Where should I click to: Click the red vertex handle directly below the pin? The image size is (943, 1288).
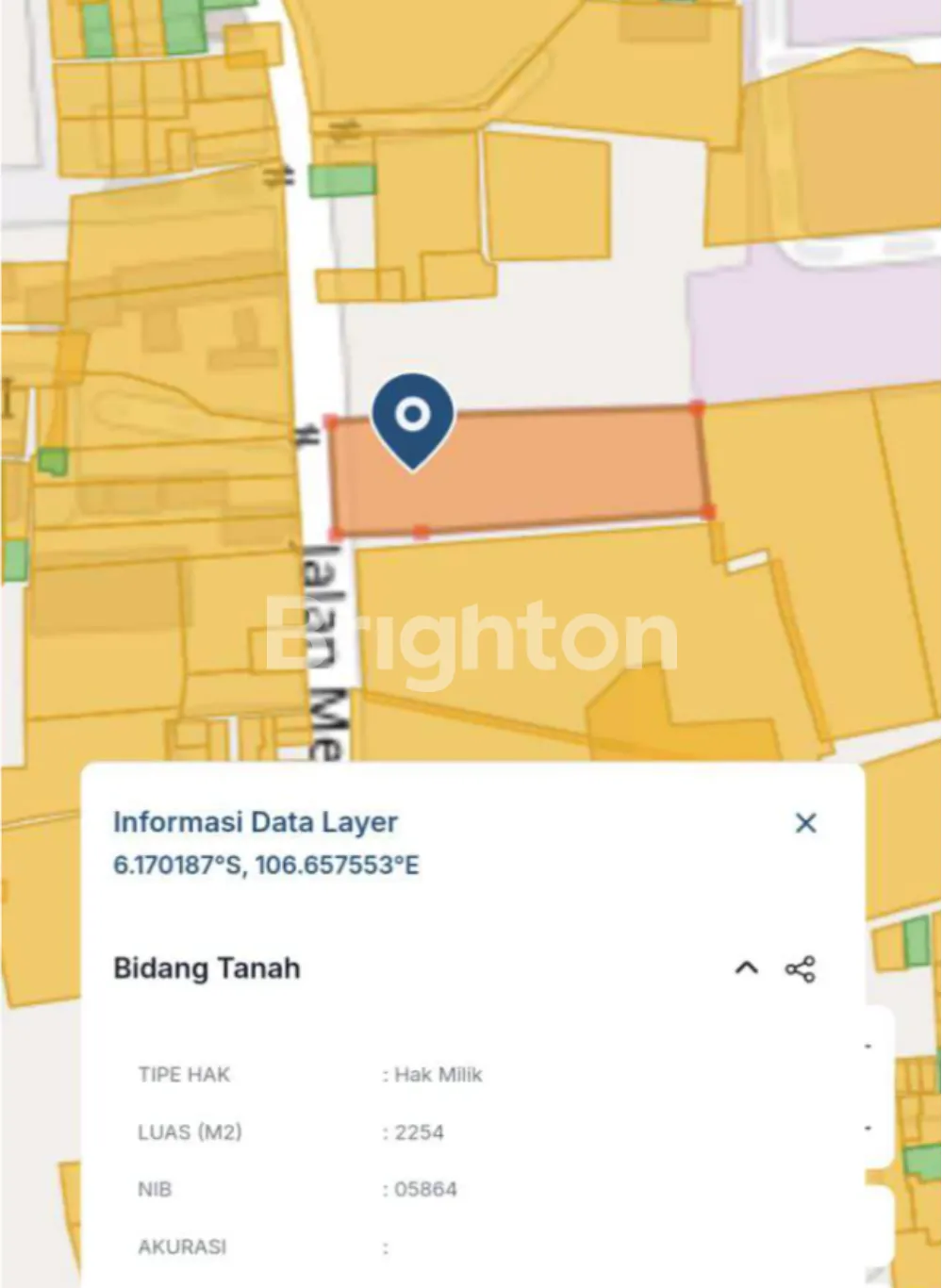[422, 533]
